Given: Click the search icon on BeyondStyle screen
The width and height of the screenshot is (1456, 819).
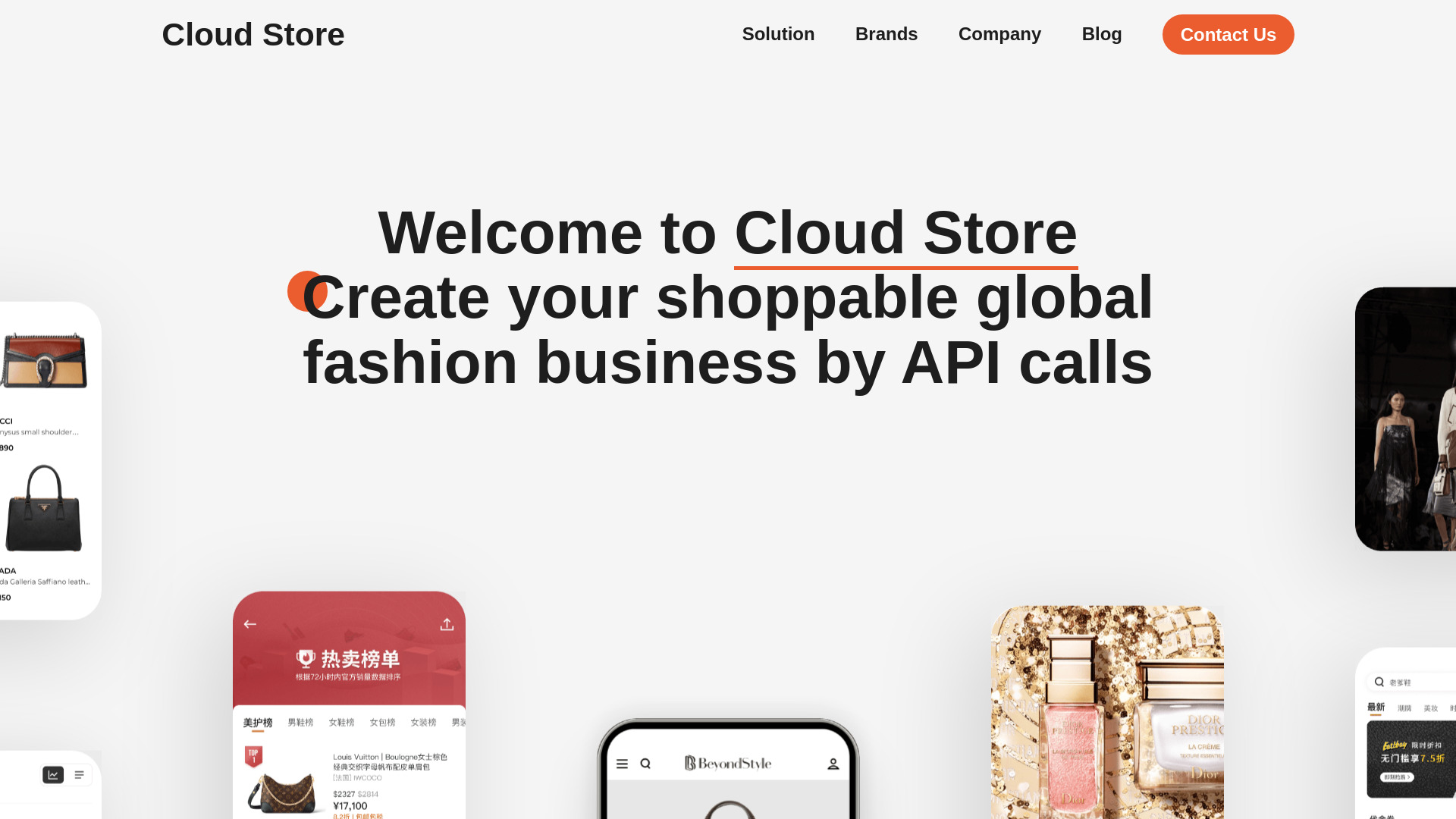Looking at the screenshot, I should pyautogui.click(x=645, y=763).
